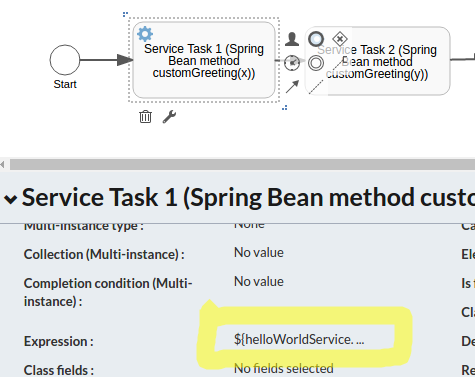The width and height of the screenshot is (475, 377).
Task: Append an exclusive gateway via the diamond icon
Action: tap(340, 39)
